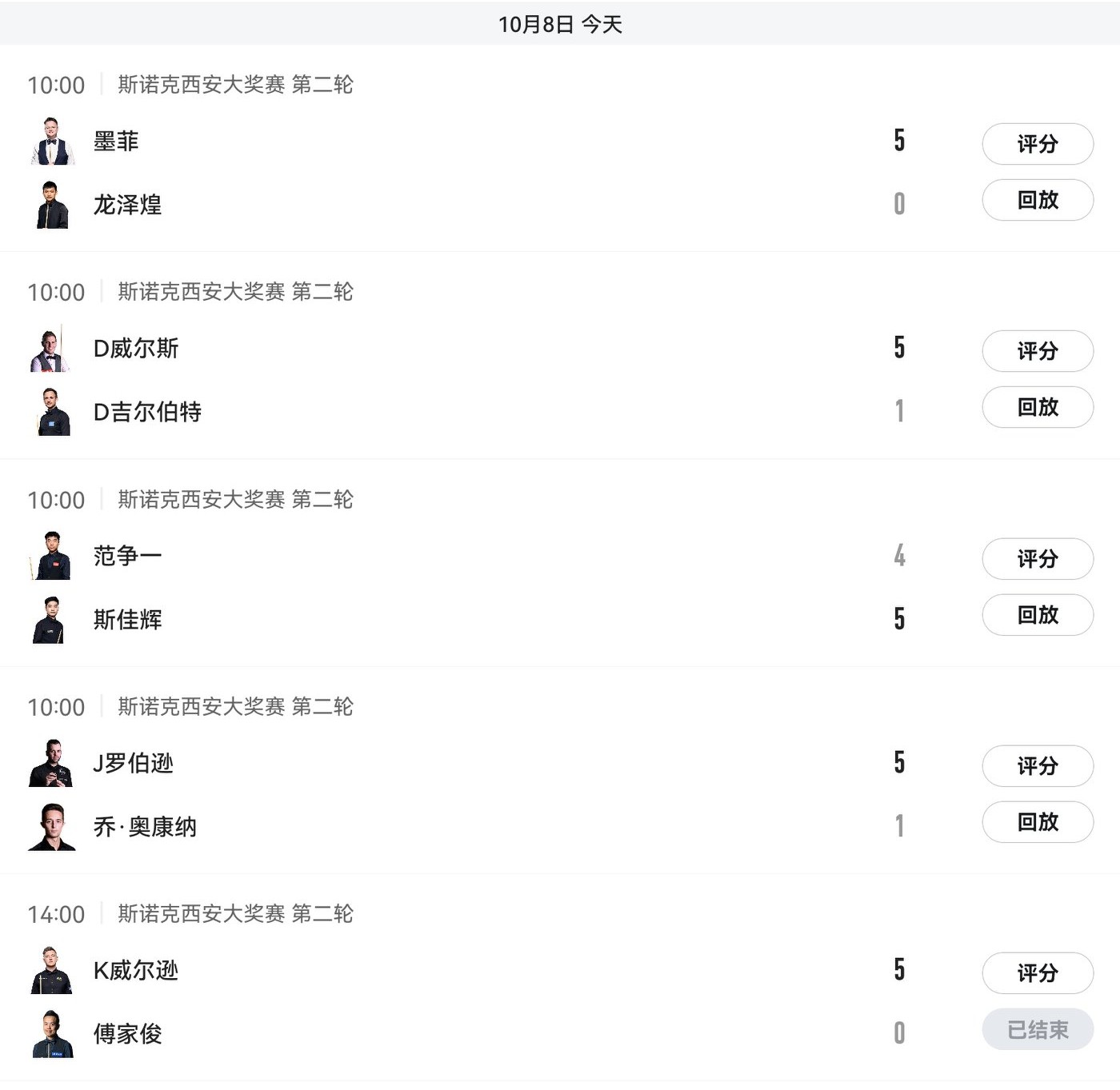Open 范争一's avatar image
Screen dimensions: 1120x1090
(x=53, y=556)
